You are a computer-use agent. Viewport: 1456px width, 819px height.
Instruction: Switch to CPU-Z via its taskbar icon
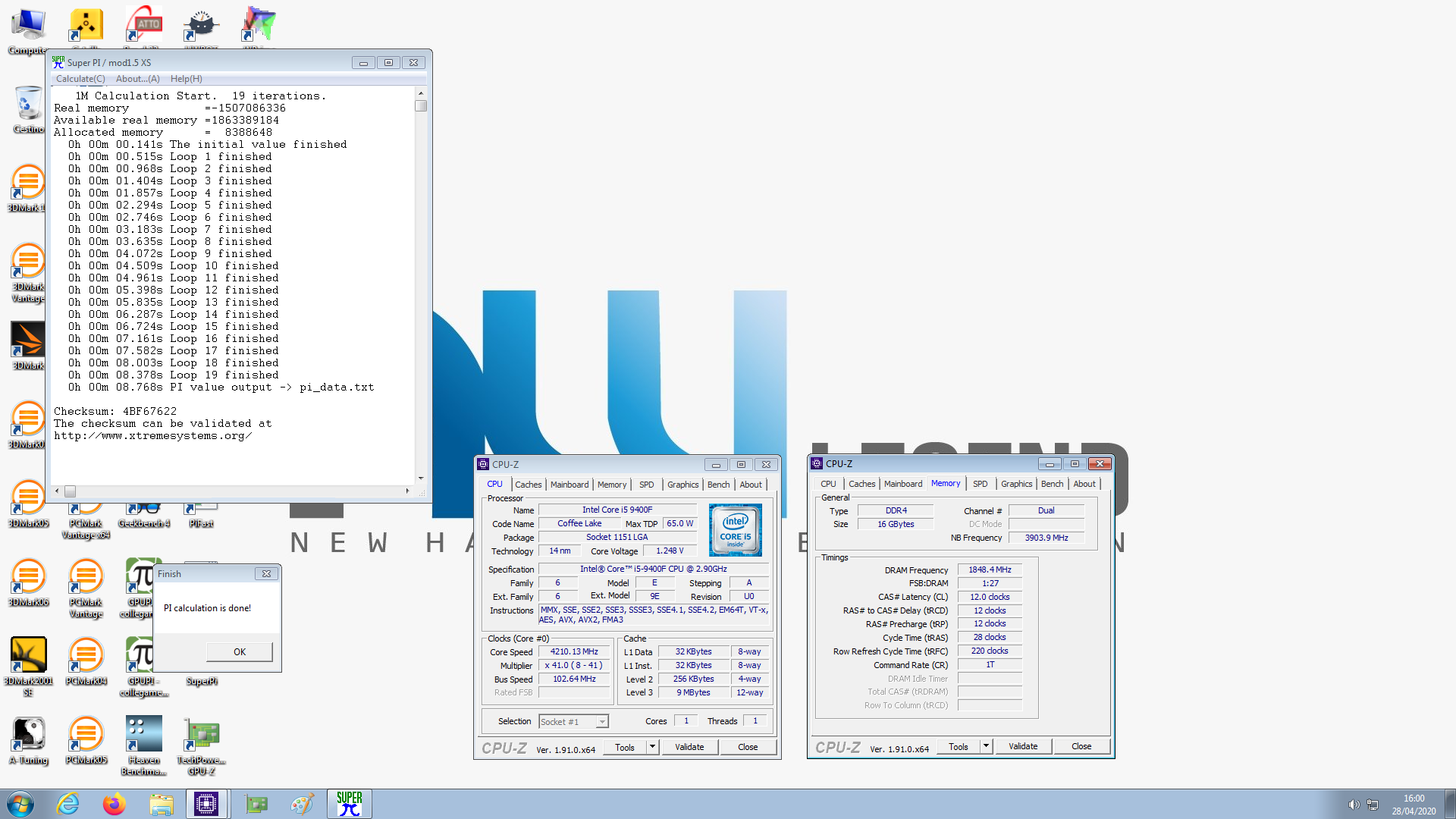[206, 804]
